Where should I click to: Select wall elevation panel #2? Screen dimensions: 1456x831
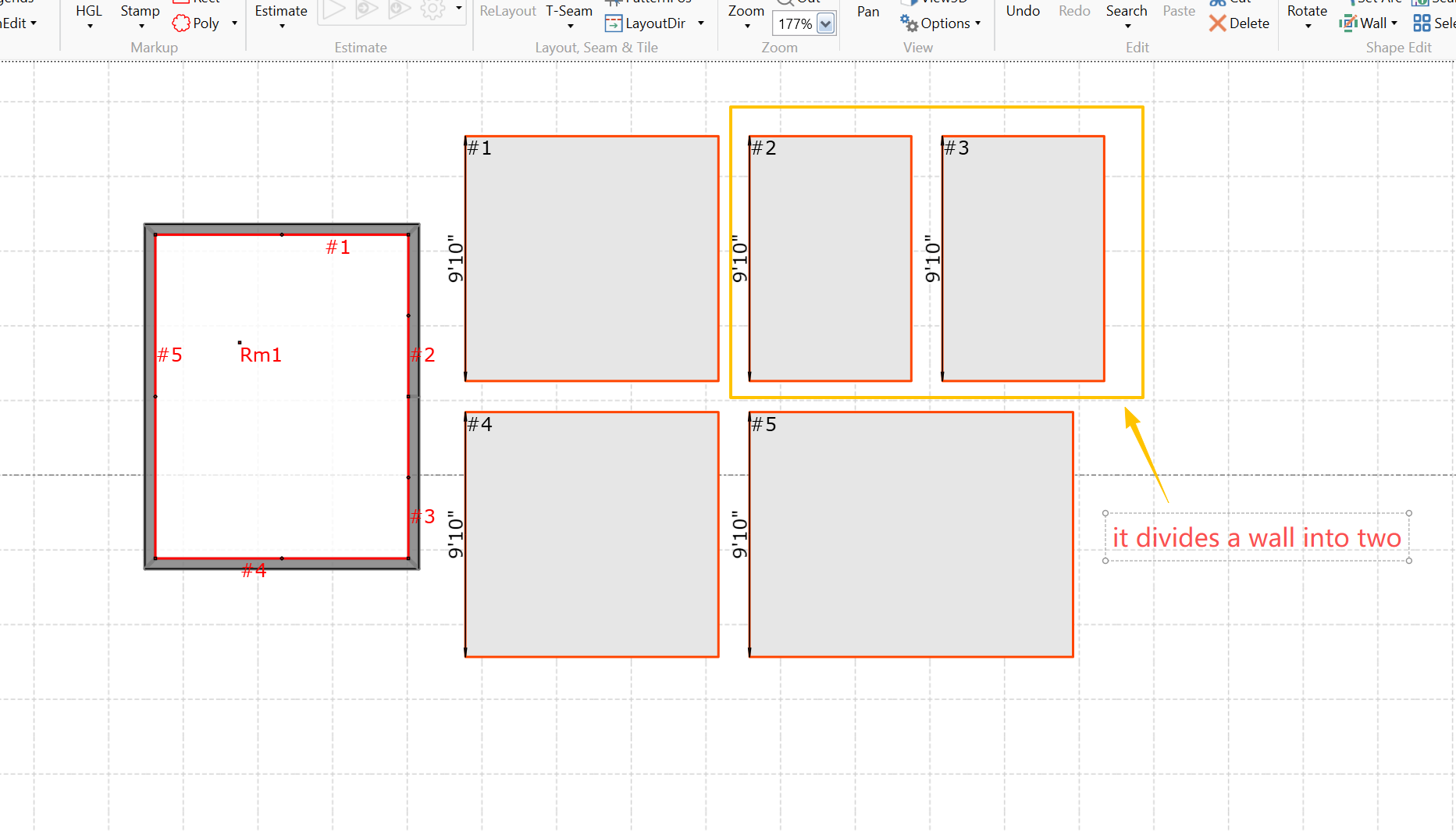(830, 259)
